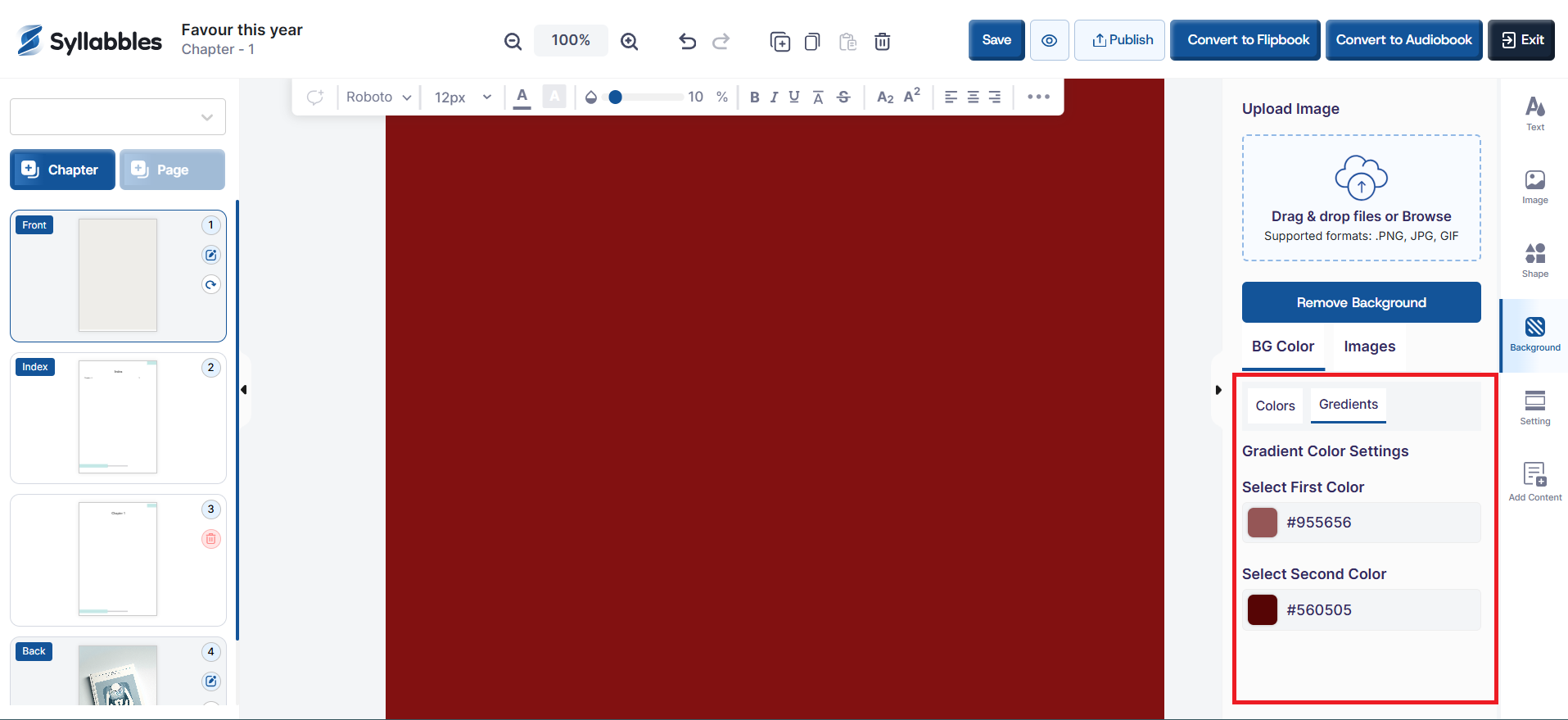Click the zoom in magnifier icon
1568x720 pixels.
pyautogui.click(x=629, y=41)
